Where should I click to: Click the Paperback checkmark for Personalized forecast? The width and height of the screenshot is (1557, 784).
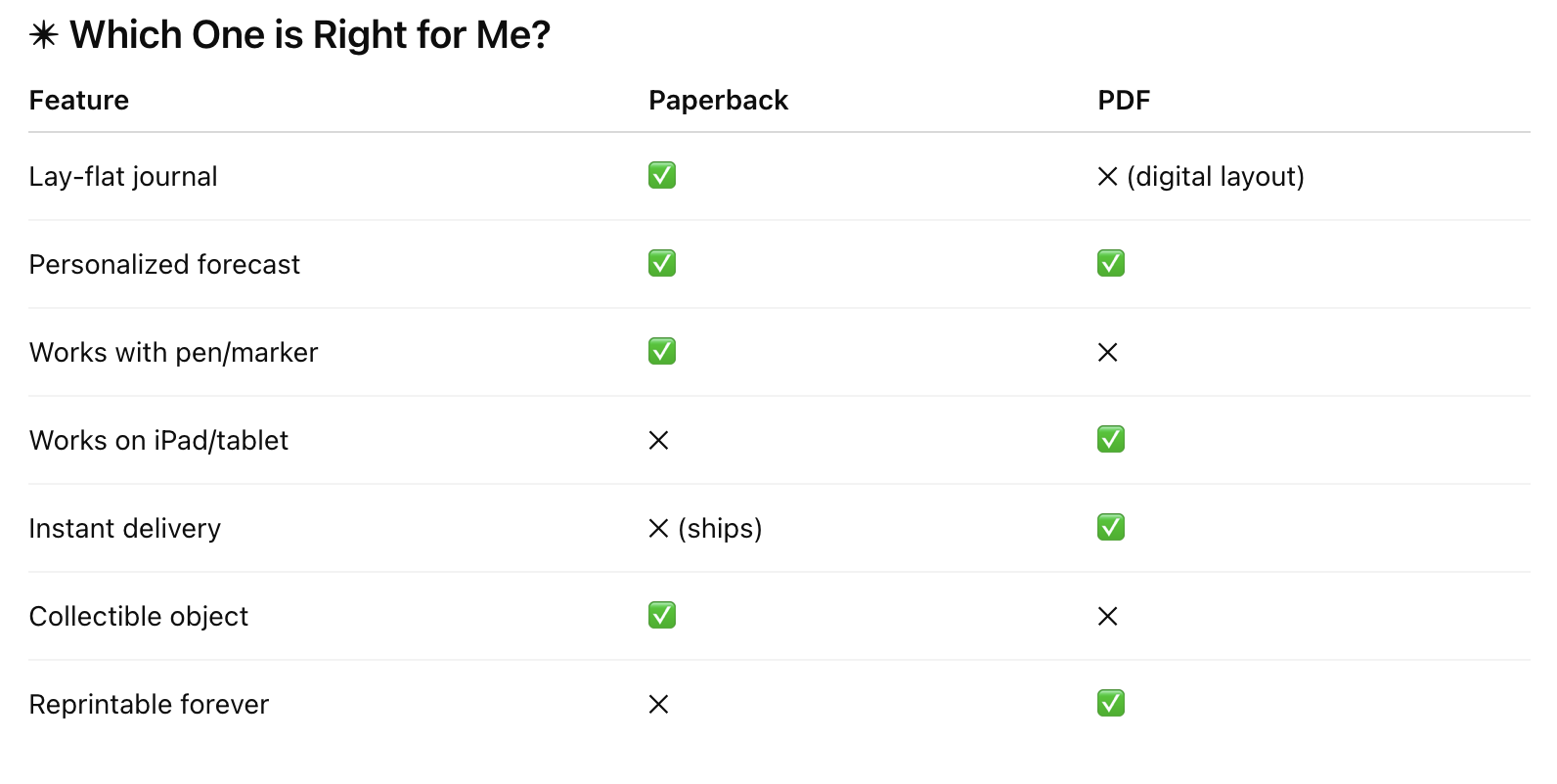click(x=662, y=264)
